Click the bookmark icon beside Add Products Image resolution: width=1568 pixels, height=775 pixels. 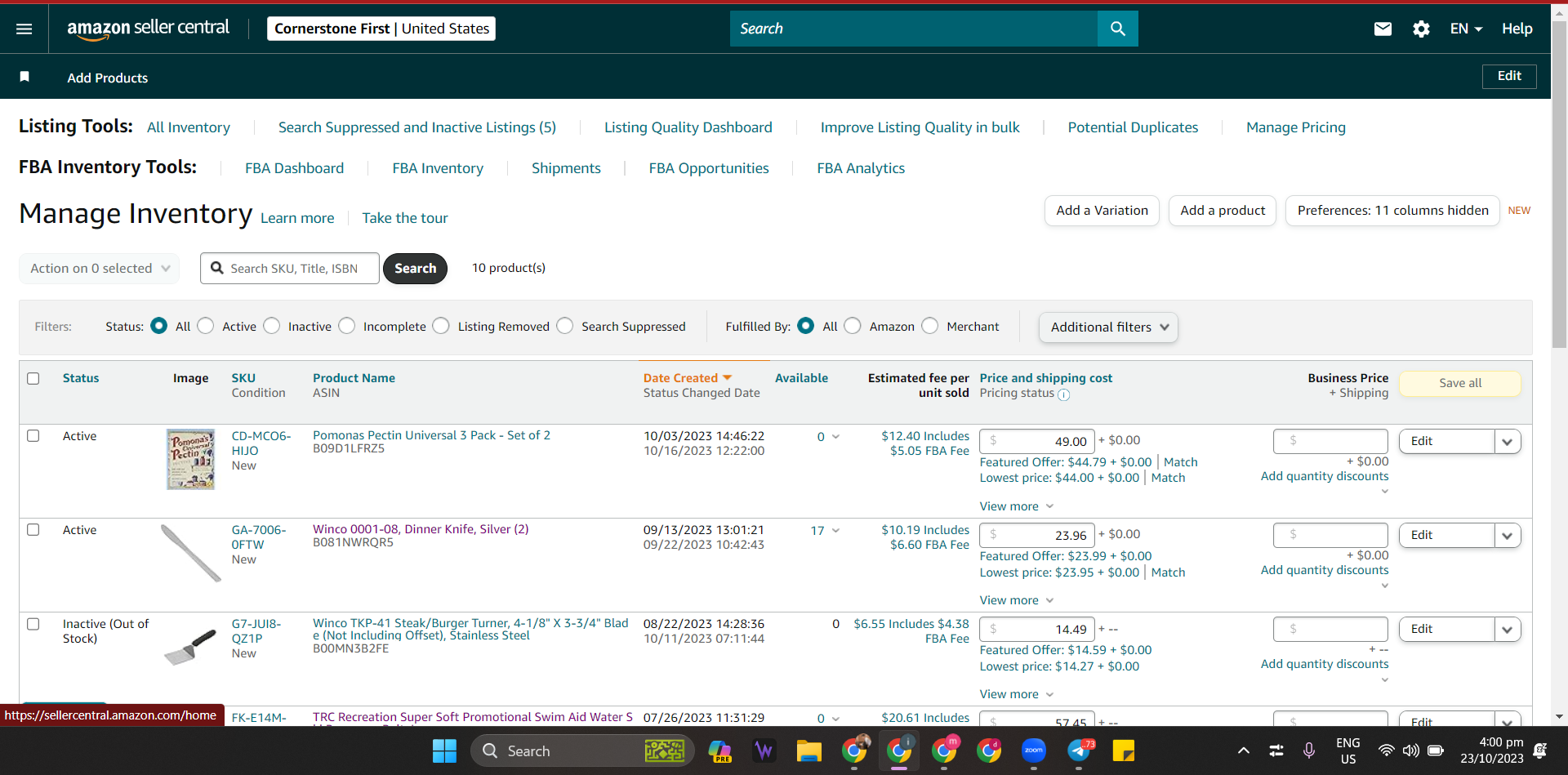[24, 77]
